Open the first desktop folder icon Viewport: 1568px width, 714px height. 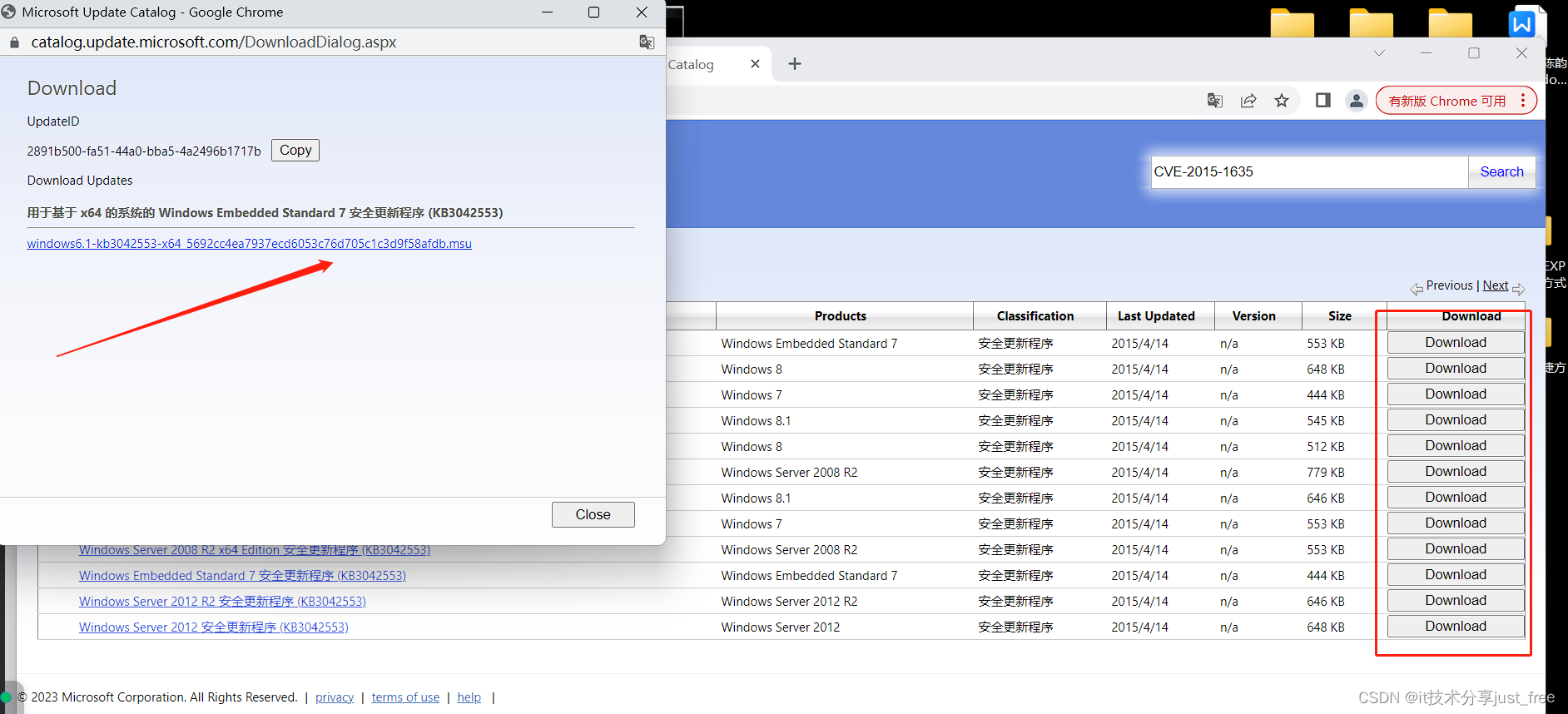click(x=1293, y=23)
